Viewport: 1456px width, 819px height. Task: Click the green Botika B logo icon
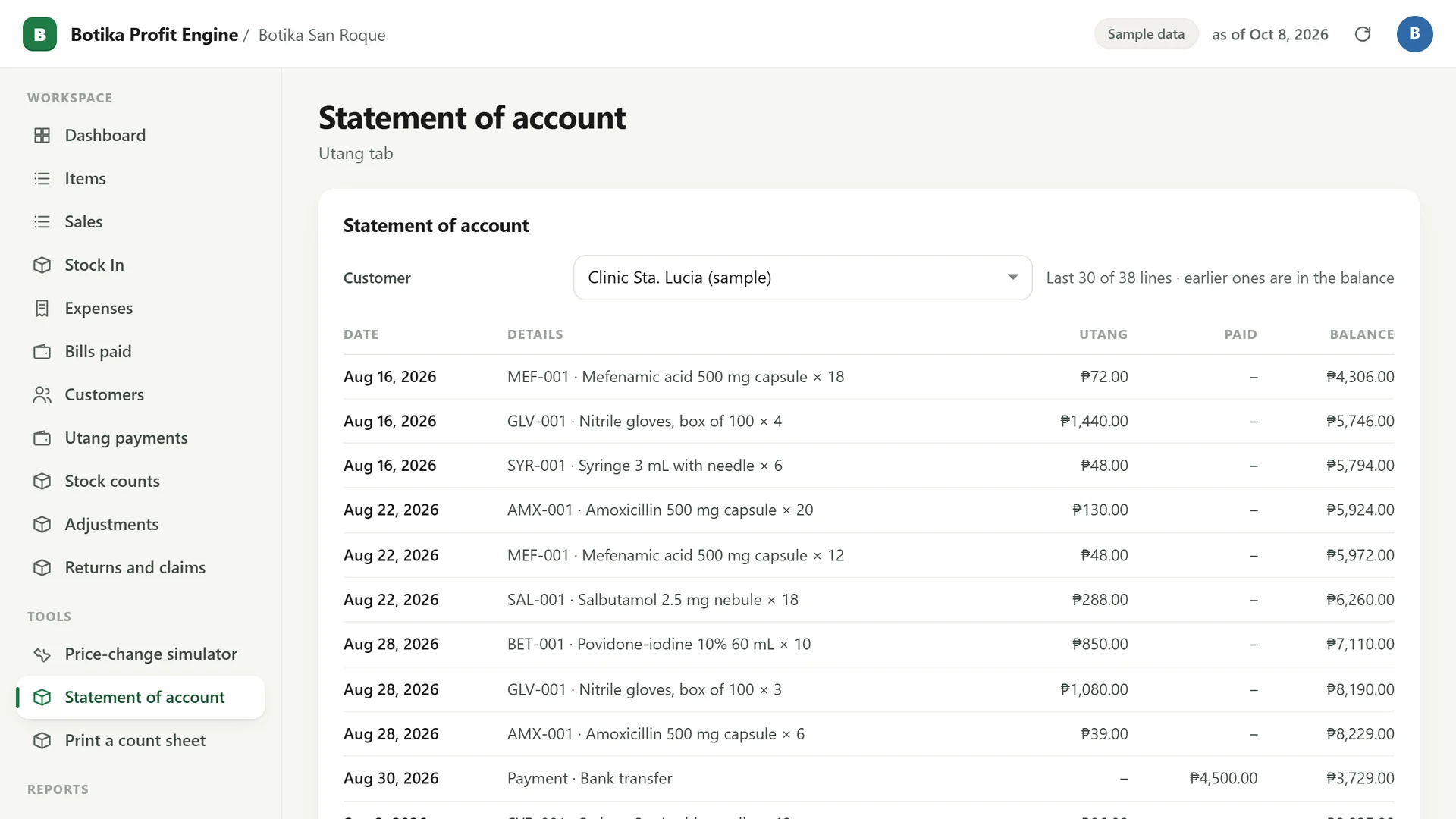tap(39, 34)
